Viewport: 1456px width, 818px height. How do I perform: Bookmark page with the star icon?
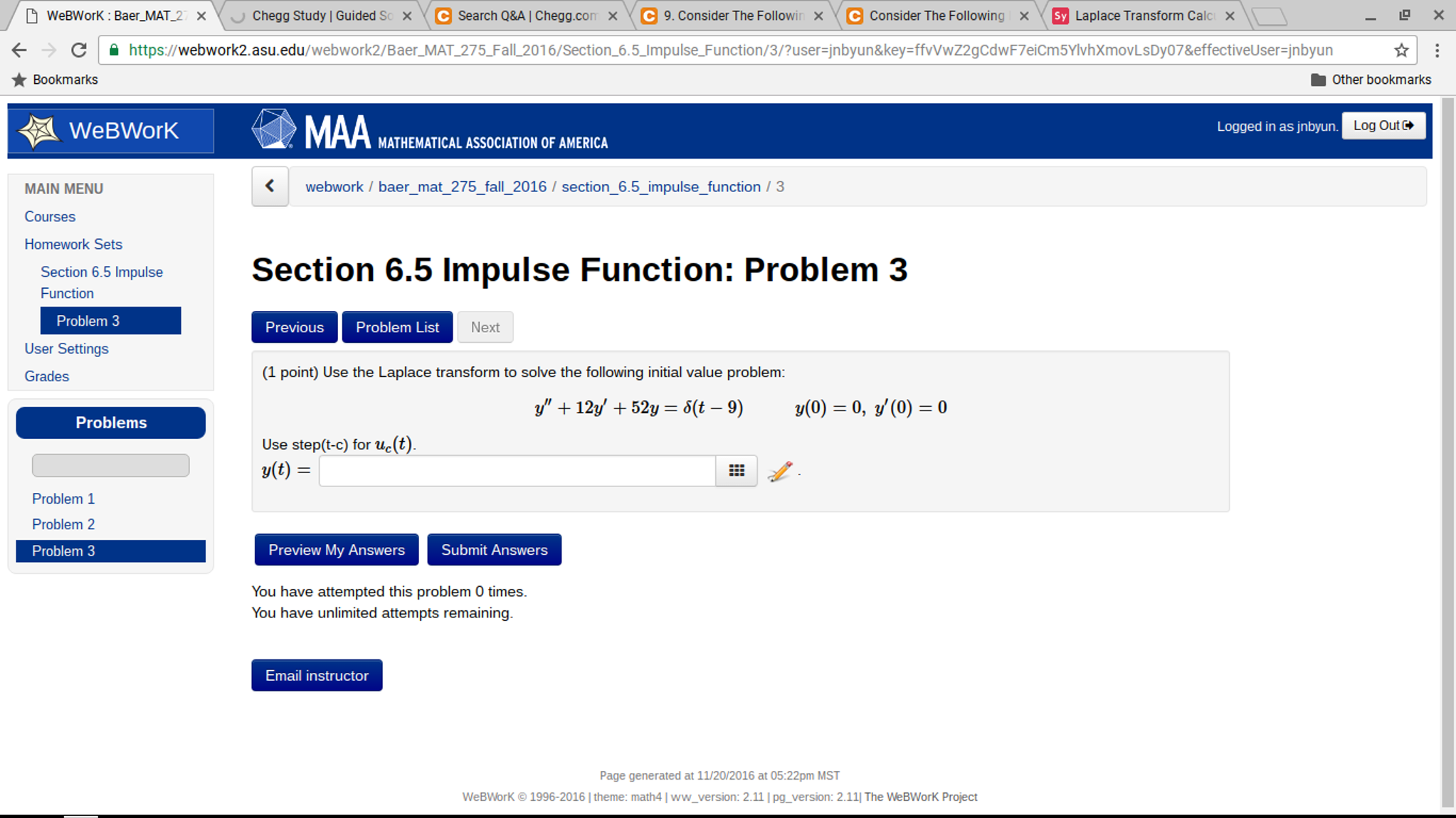1400,50
